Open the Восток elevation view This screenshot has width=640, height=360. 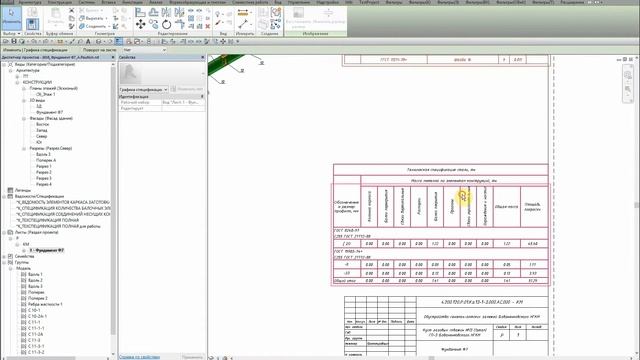click(x=42, y=124)
